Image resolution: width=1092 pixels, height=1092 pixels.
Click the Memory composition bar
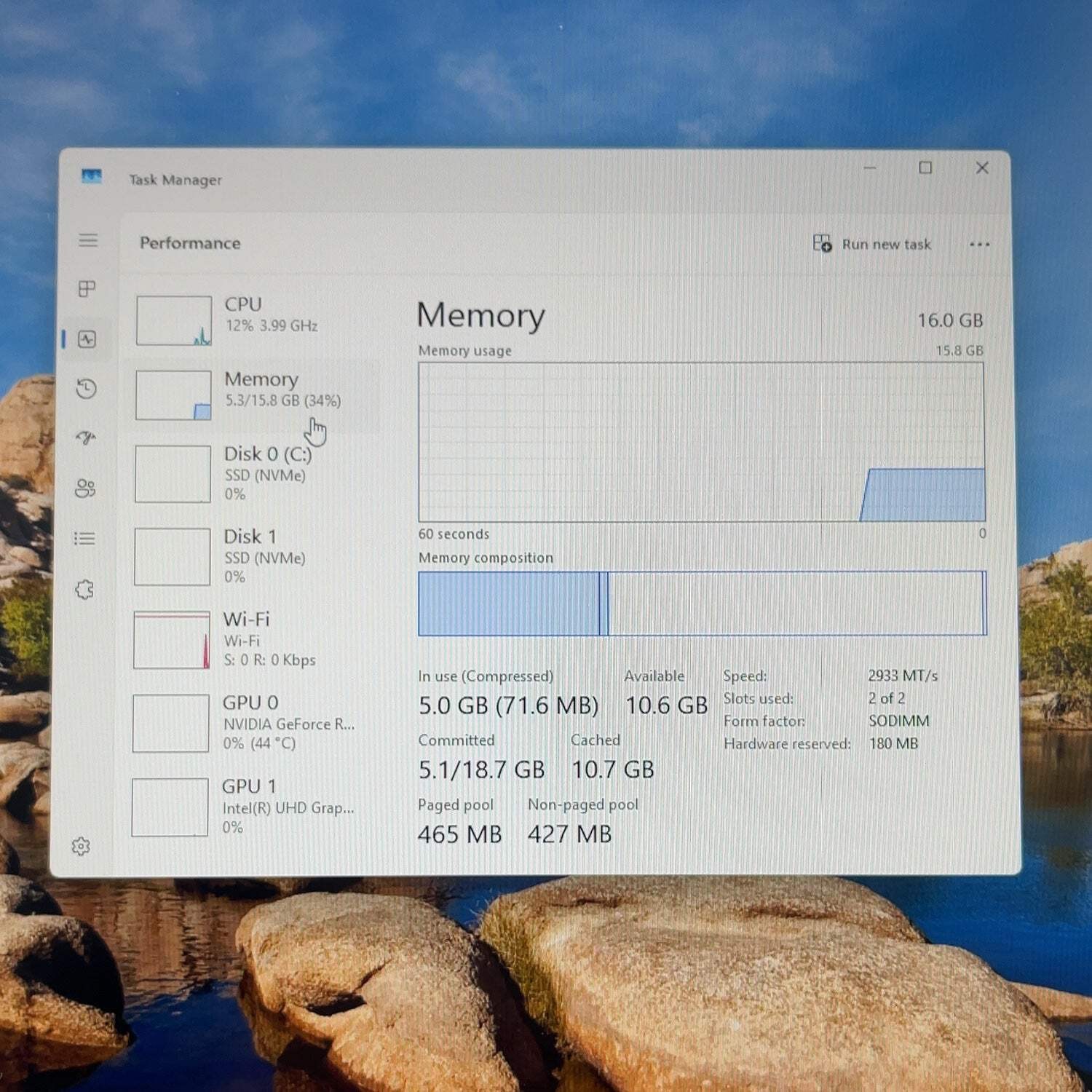pyautogui.click(x=703, y=604)
